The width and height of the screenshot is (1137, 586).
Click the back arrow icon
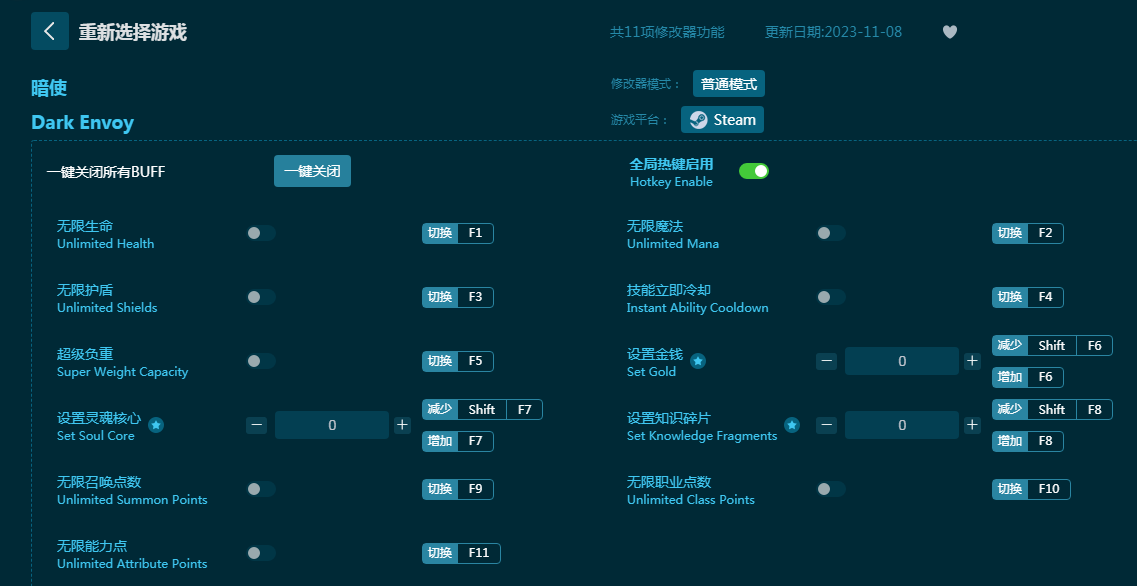click(50, 31)
